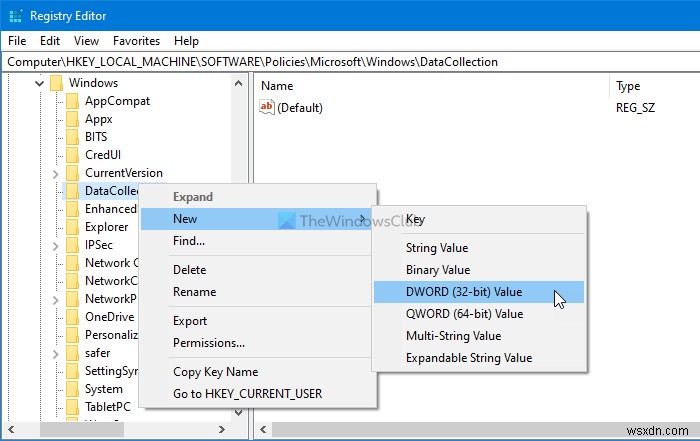Image resolution: width=700 pixels, height=441 pixels.
Task: Select QWORD (64-bit) Value
Action: pos(479,314)
